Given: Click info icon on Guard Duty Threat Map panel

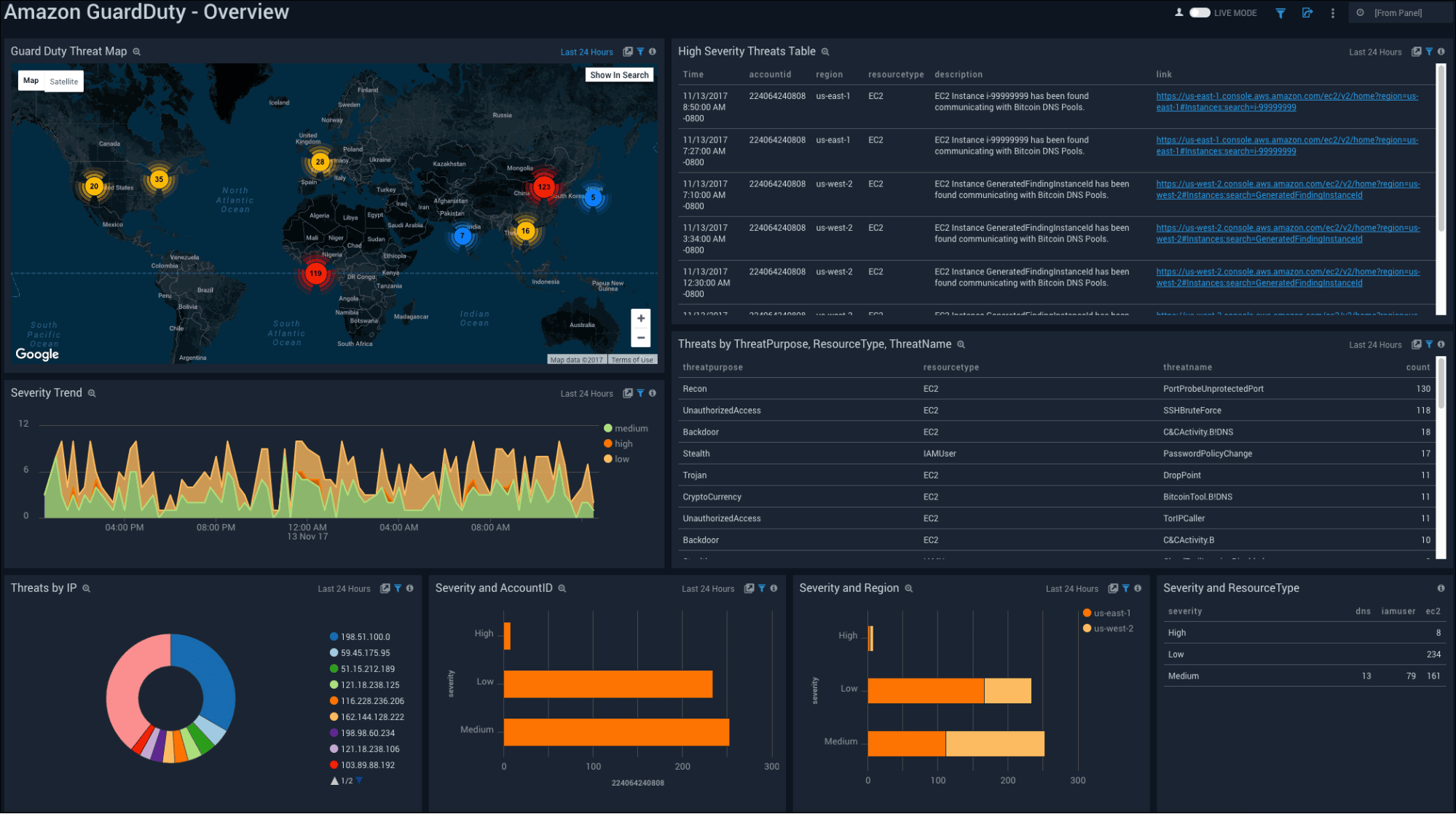Looking at the screenshot, I should (653, 52).
